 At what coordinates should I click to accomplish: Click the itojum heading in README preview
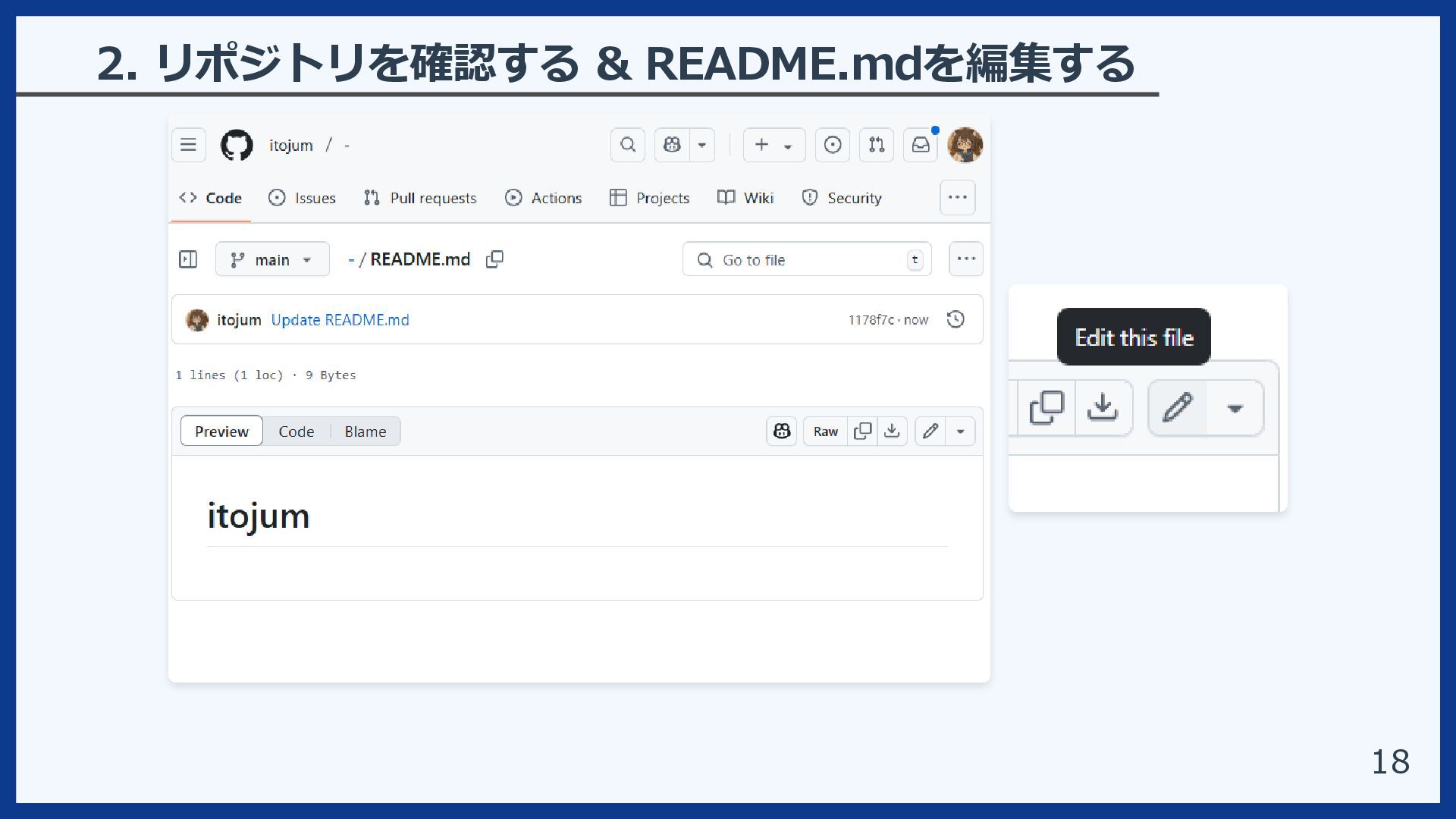click(x=259, y=516)
